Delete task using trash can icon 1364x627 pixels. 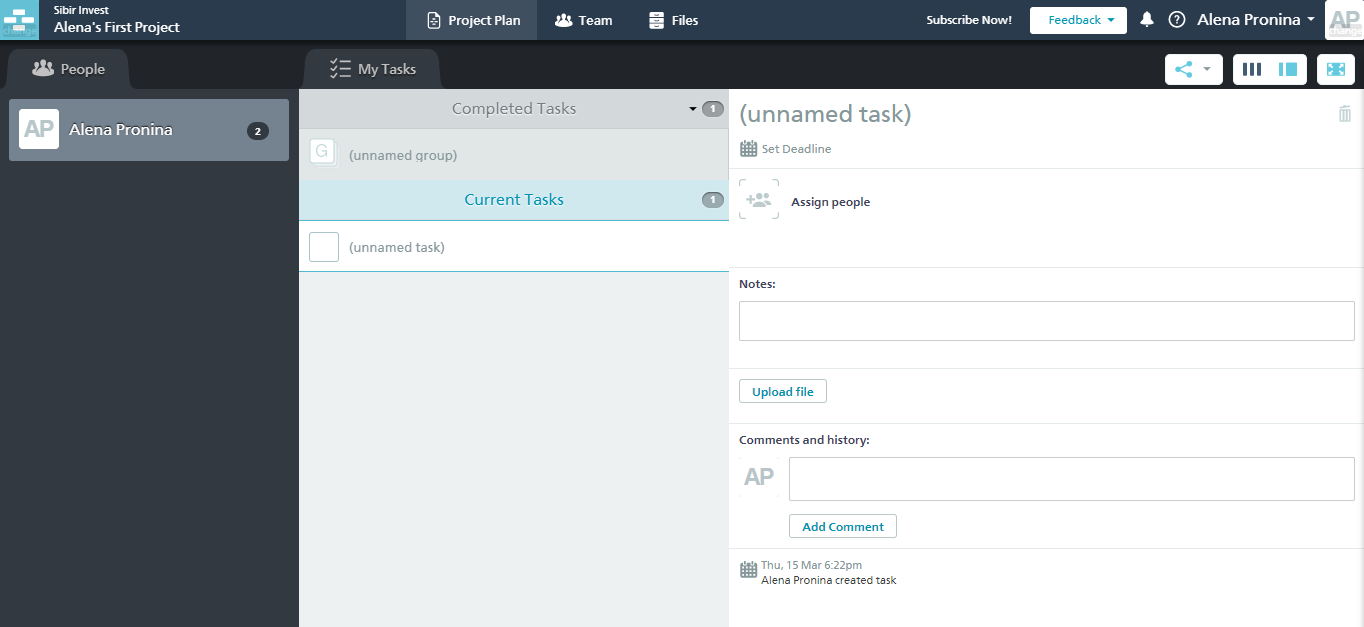pyautogui.click(x=1345, y=114)
